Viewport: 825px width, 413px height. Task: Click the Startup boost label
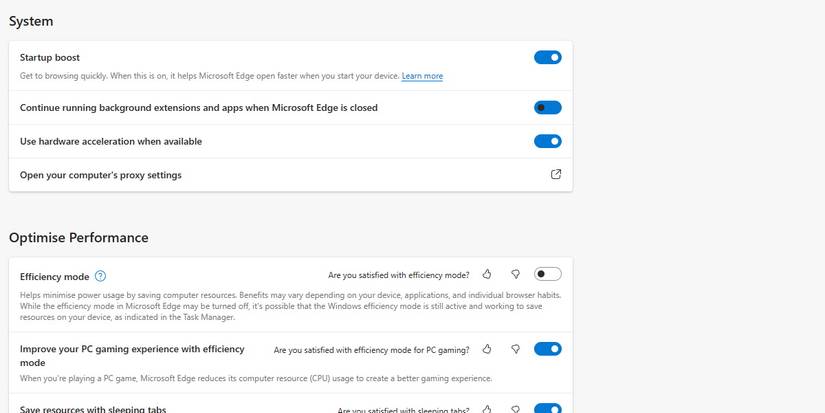(50, 58)
